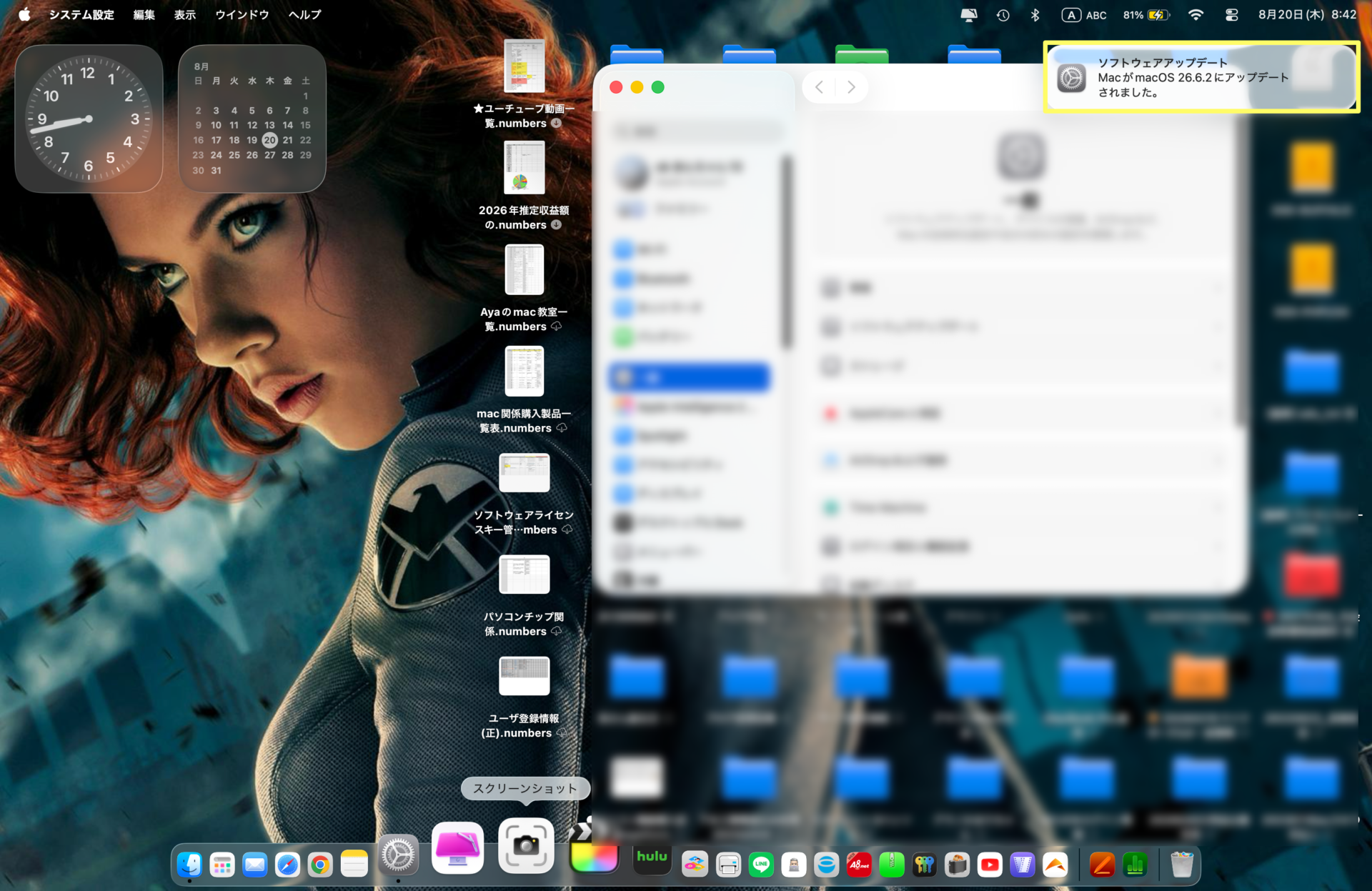Open the 表示 menu
The height and width of the screenshot is (891, 1372).
[x=185, y=14]
